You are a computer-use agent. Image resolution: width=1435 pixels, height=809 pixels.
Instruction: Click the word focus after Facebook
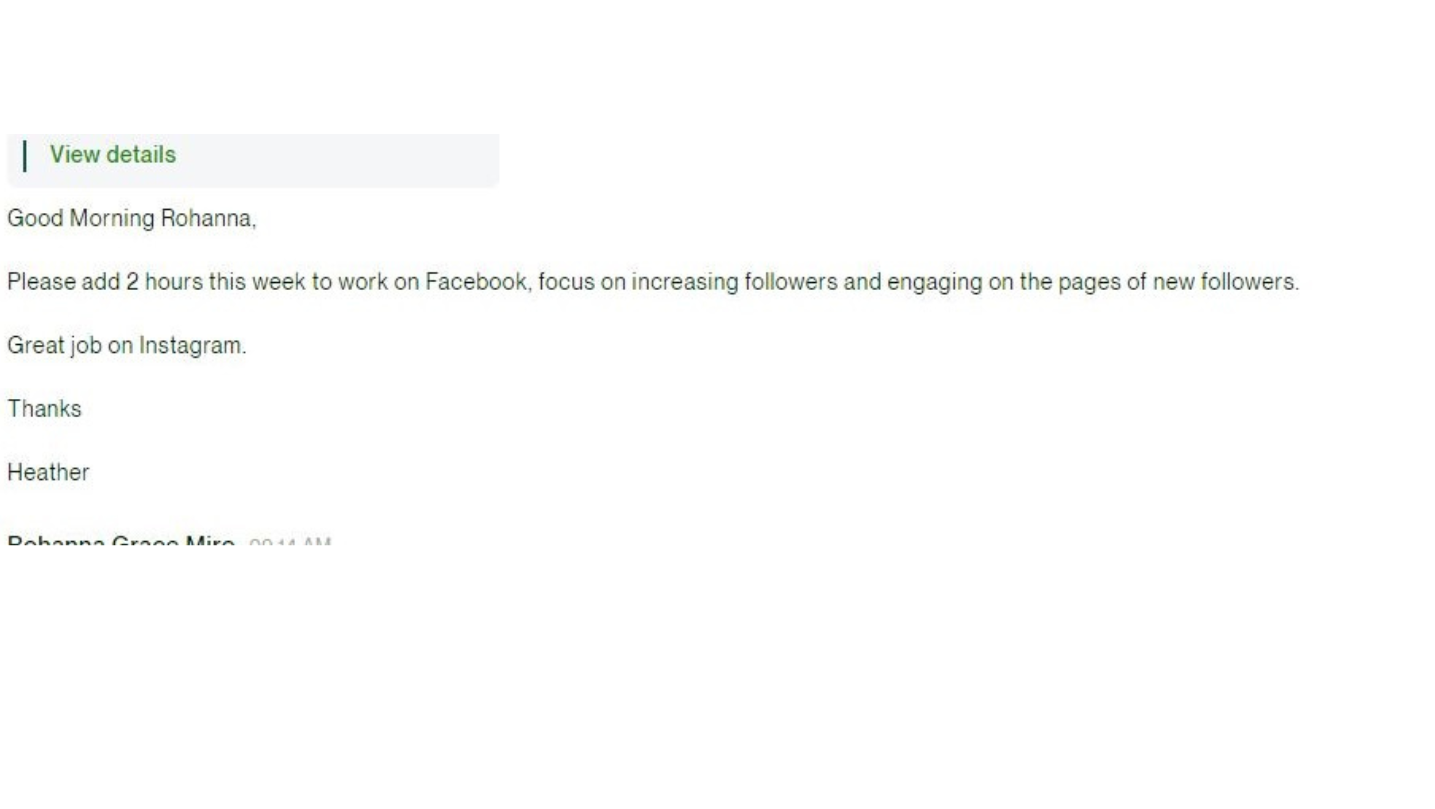566,282
